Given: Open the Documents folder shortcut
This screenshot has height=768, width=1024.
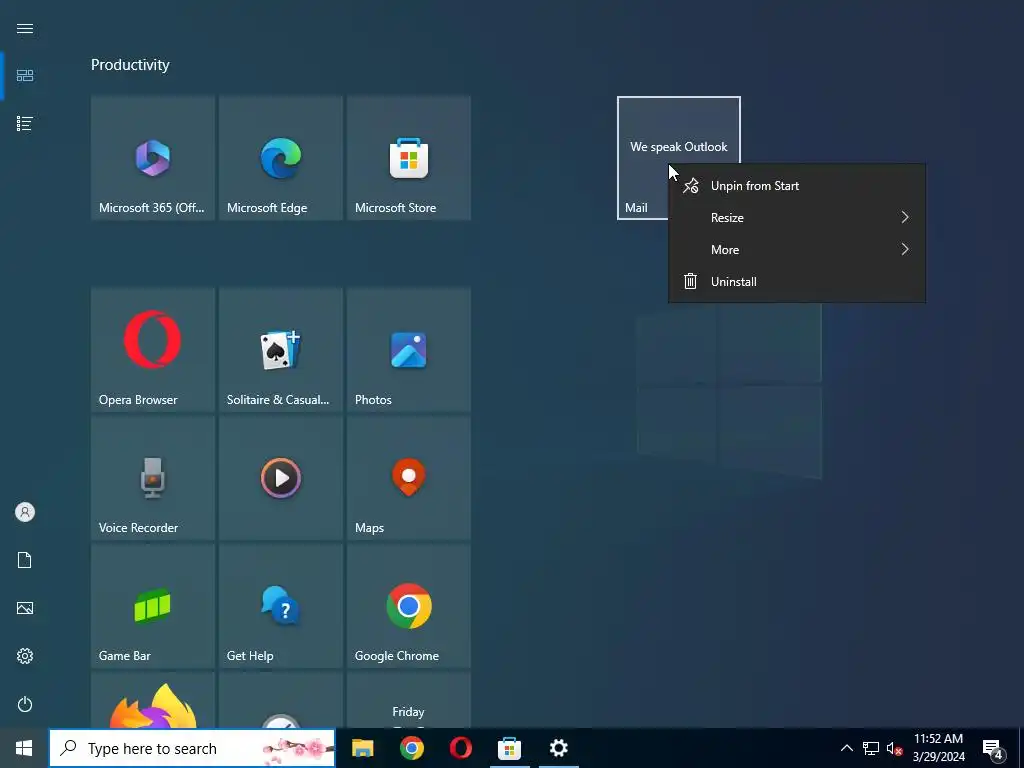Looking at the screenshot, I should tap(25, 560).
